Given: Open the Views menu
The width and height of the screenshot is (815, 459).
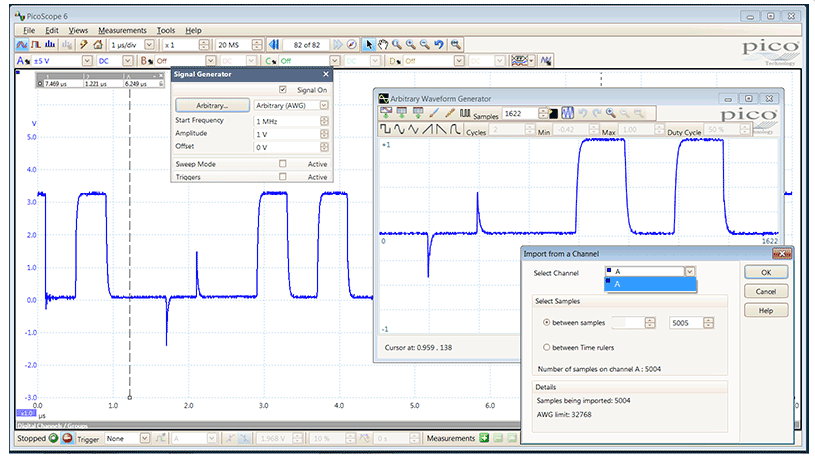Looking at the screenshot, I should tap(78, 30).
